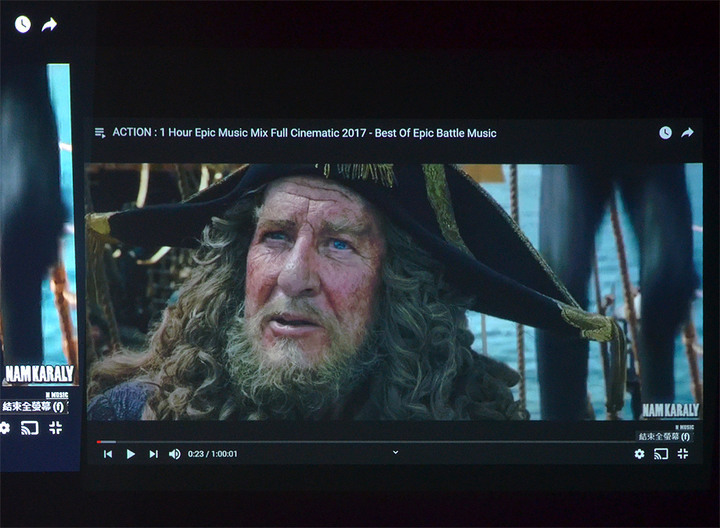
Task: Mute the volume speaker icon
Action: click(174, 454)
